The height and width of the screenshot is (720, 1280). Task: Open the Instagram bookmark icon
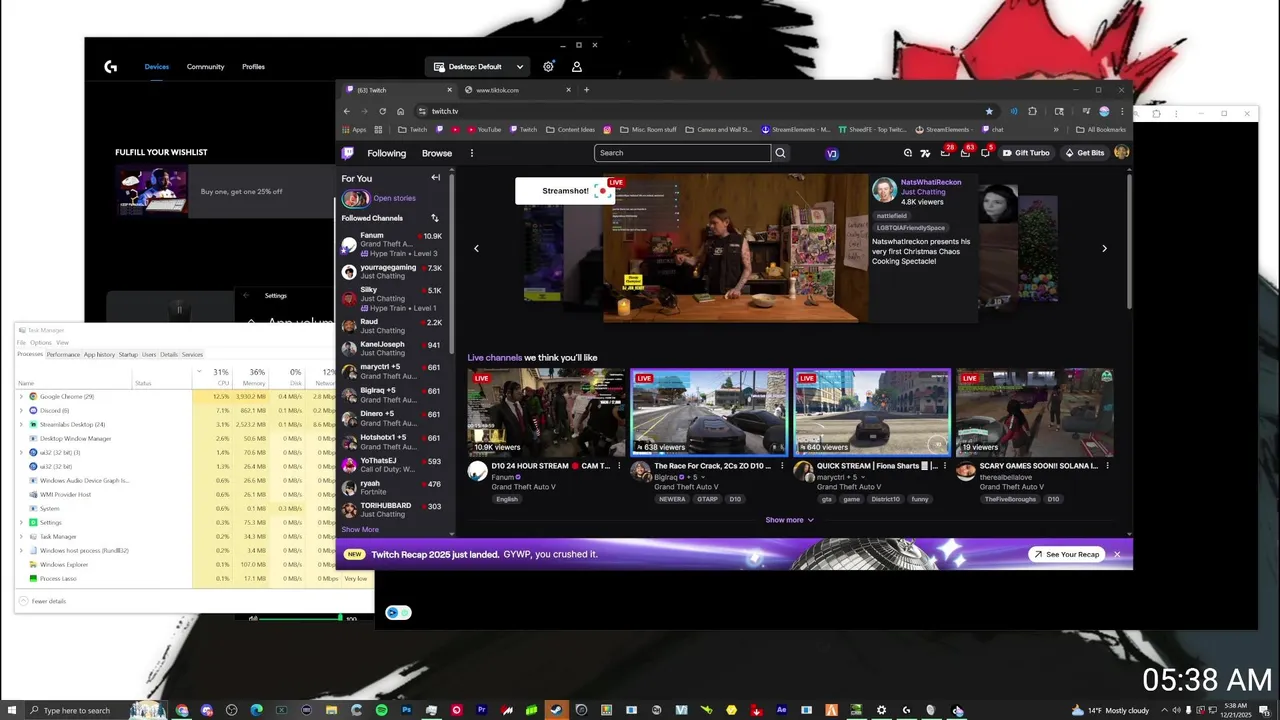point(607,129)
